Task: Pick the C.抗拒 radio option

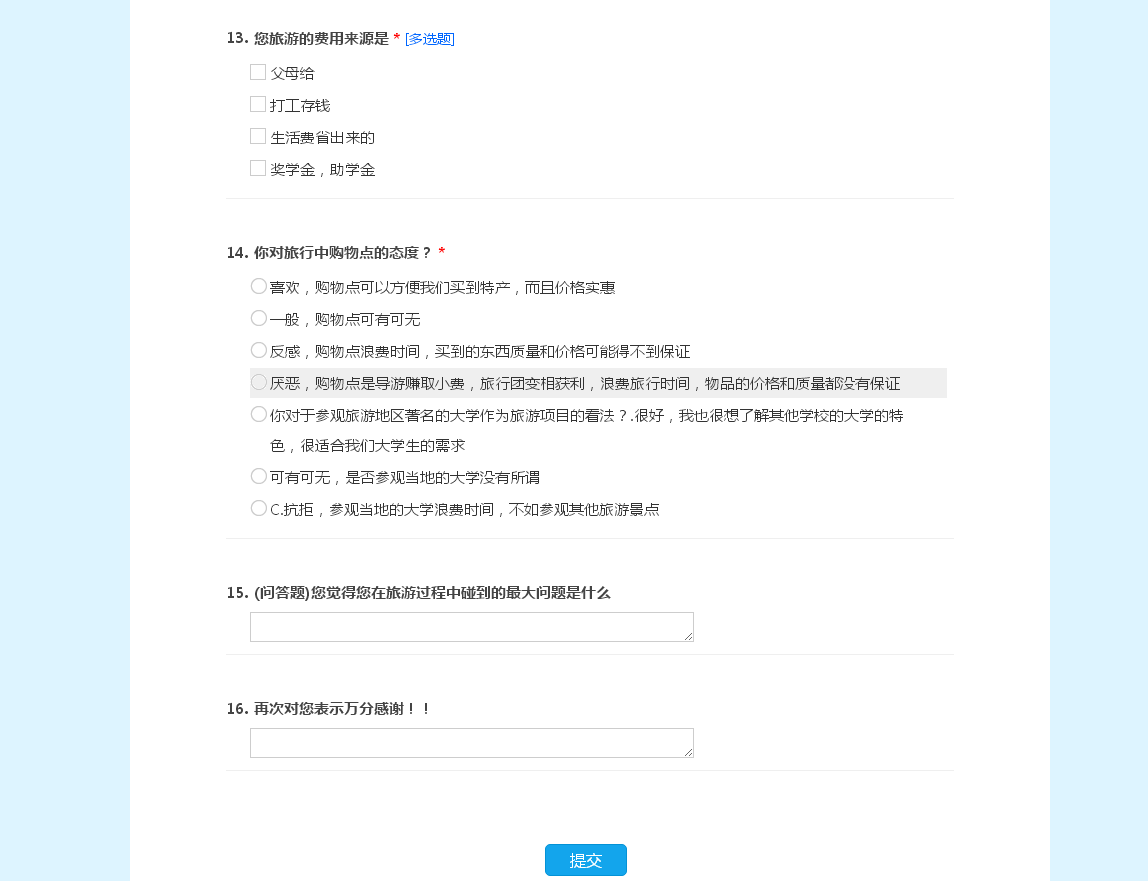Action: pos(258,508)
